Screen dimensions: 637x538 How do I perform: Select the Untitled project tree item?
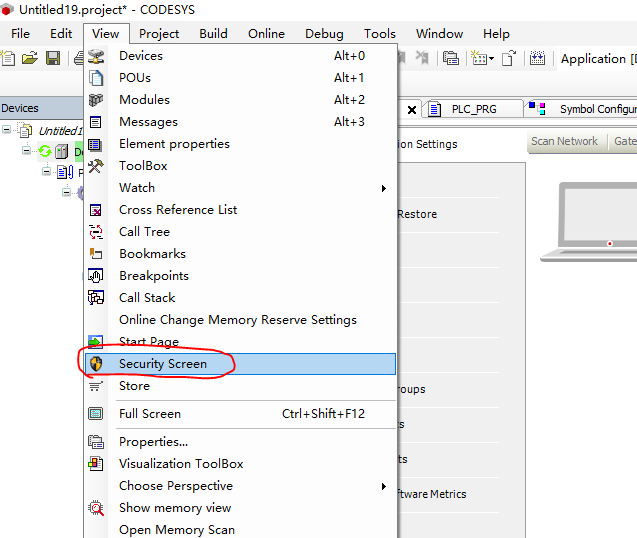60,130
